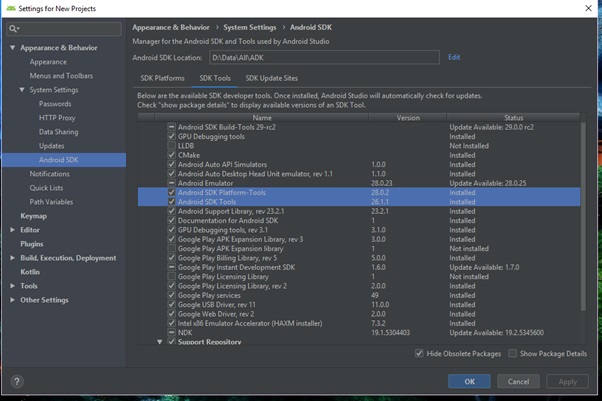Toggle the NDK checkbox
The image size is (602, 401).
point(172,333)
